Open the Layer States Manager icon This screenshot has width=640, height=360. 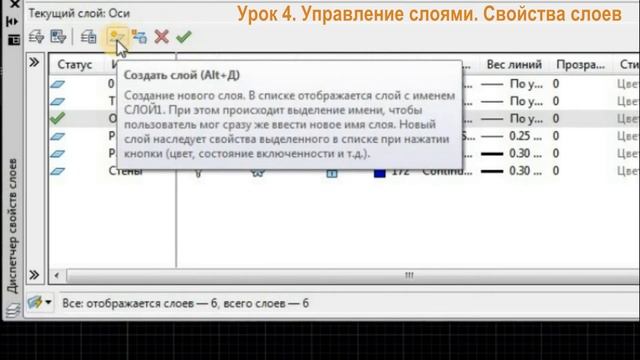coord(88,37)
